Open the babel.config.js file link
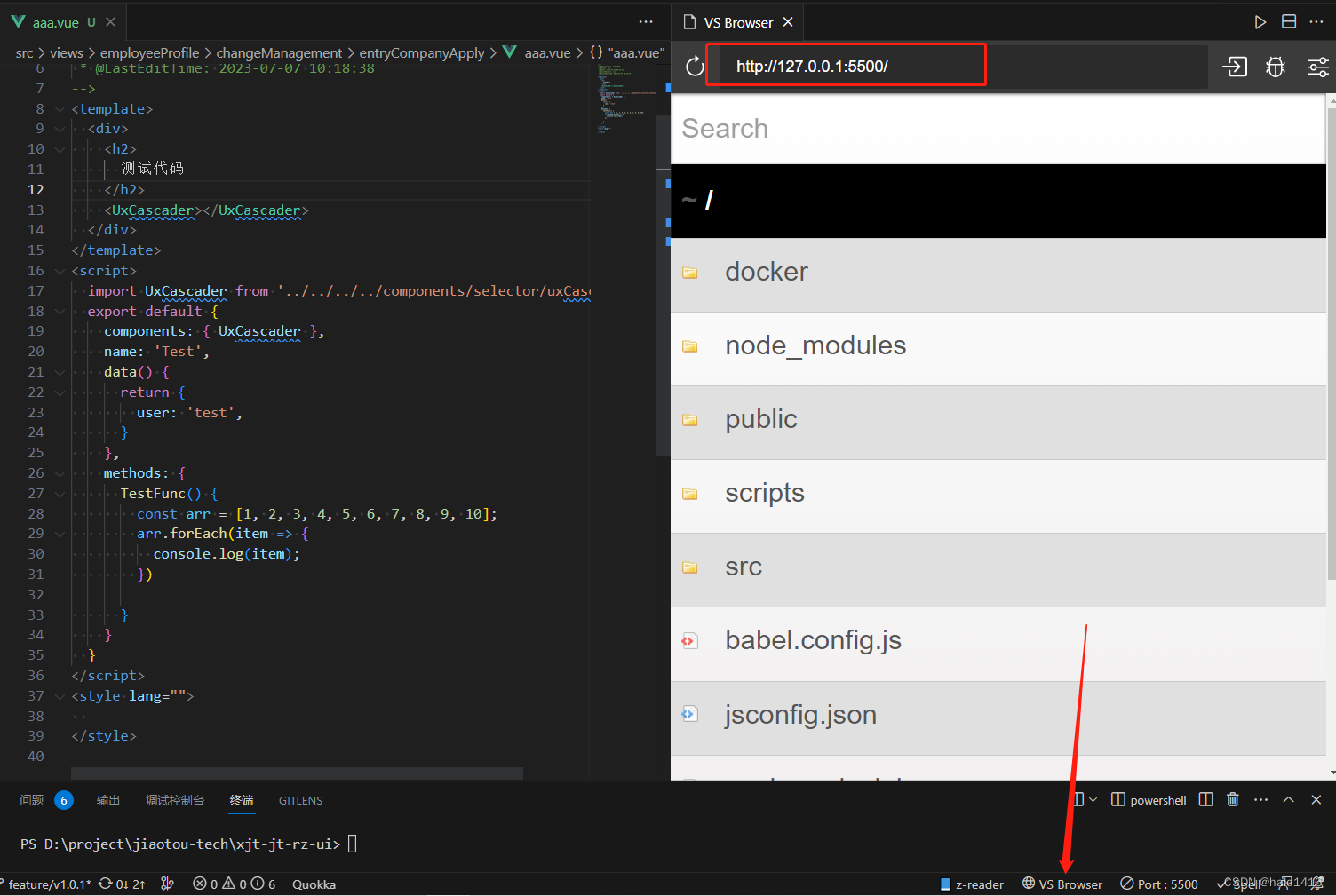The width and height of the screenshot is (1336, 896). [x=813, y=640]
